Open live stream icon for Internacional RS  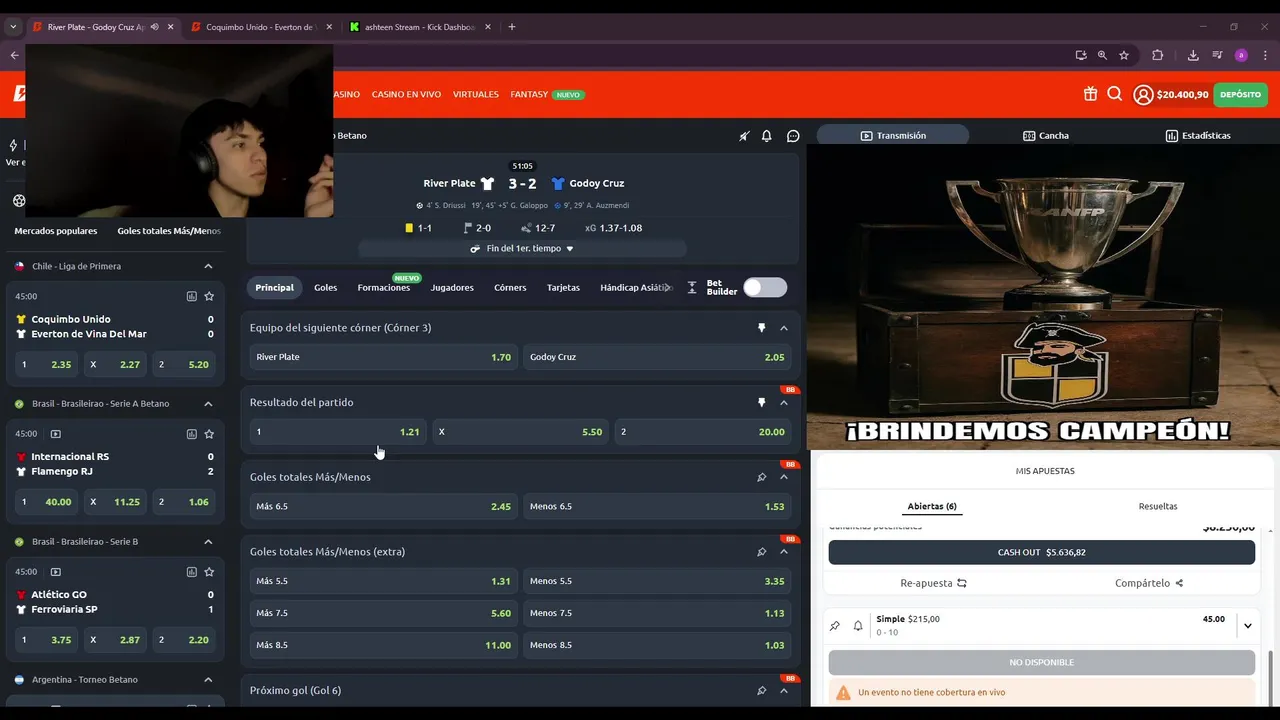coord(55,434)
